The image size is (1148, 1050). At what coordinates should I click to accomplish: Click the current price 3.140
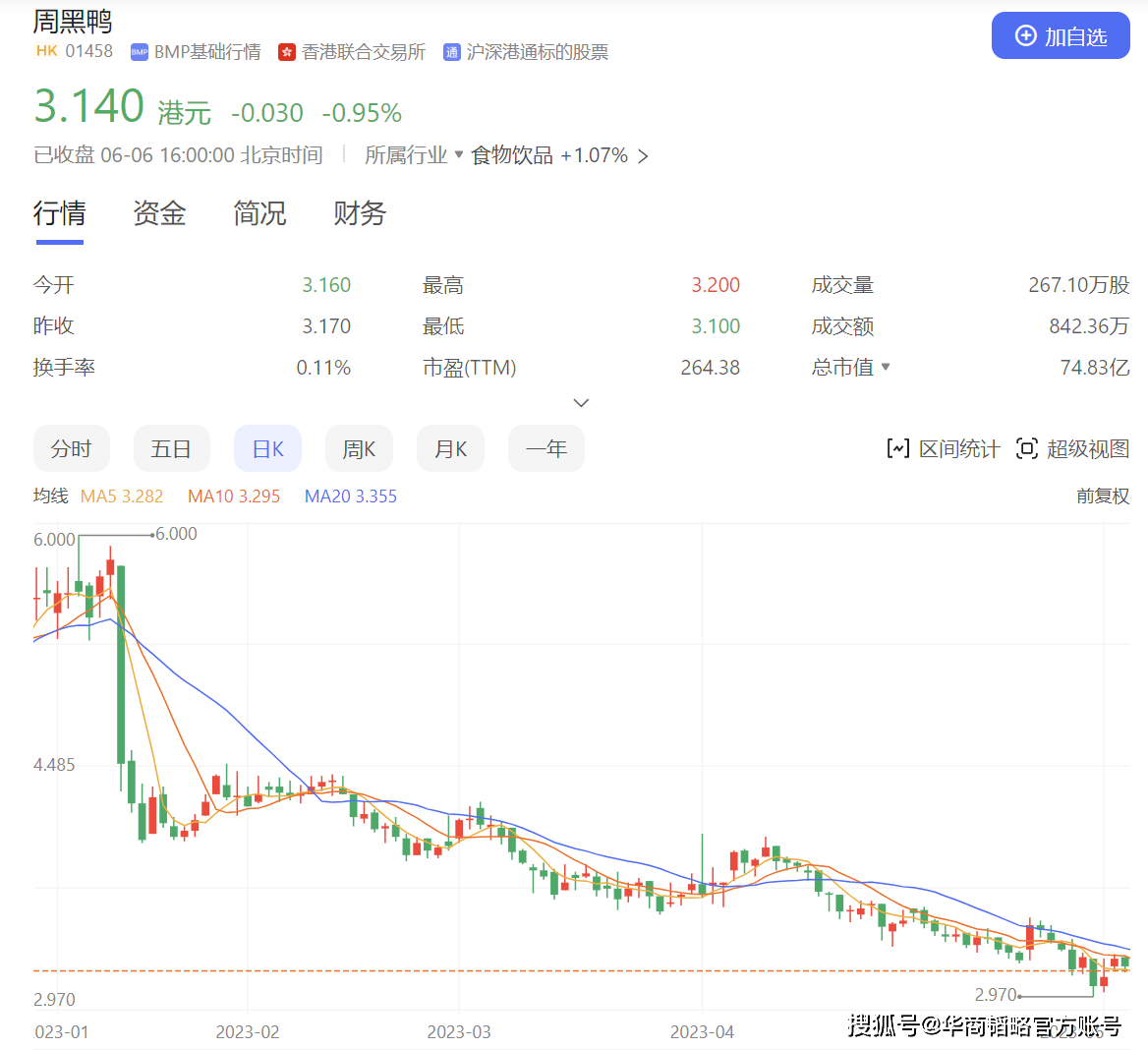[89, 105]
